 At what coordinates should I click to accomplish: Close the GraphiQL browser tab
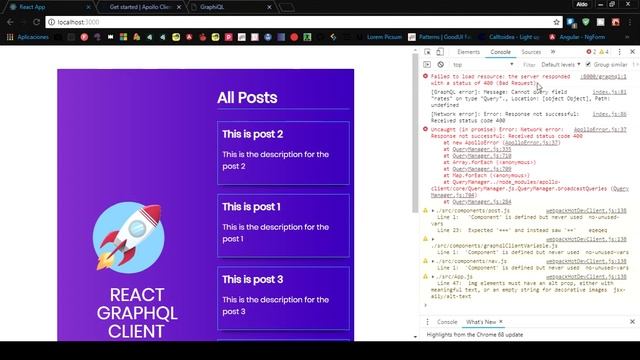pos(269,7)
